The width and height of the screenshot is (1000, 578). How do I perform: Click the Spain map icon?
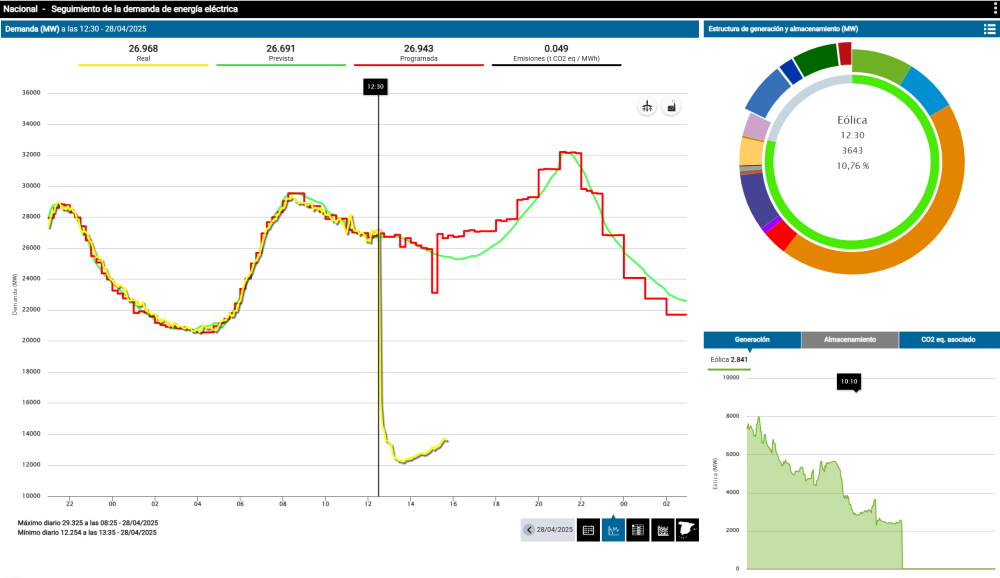click(x=687, y=530)
